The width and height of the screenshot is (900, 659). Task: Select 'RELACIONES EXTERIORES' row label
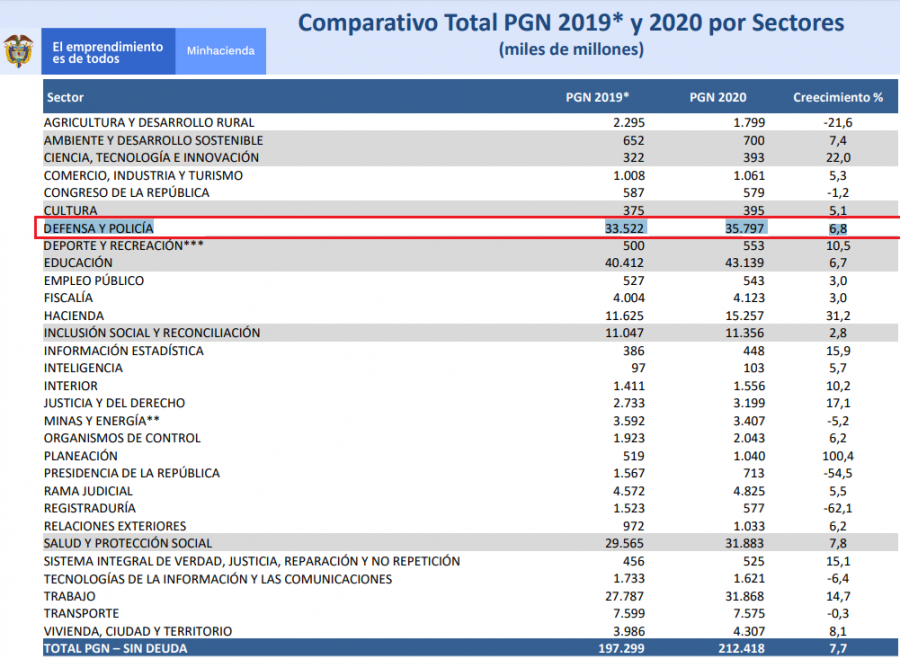tap(115, 526)
